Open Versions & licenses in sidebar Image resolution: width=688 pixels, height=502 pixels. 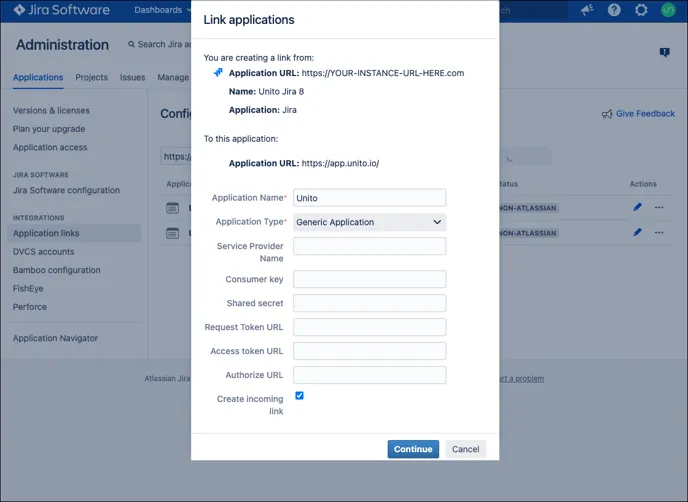click(51, 111)
